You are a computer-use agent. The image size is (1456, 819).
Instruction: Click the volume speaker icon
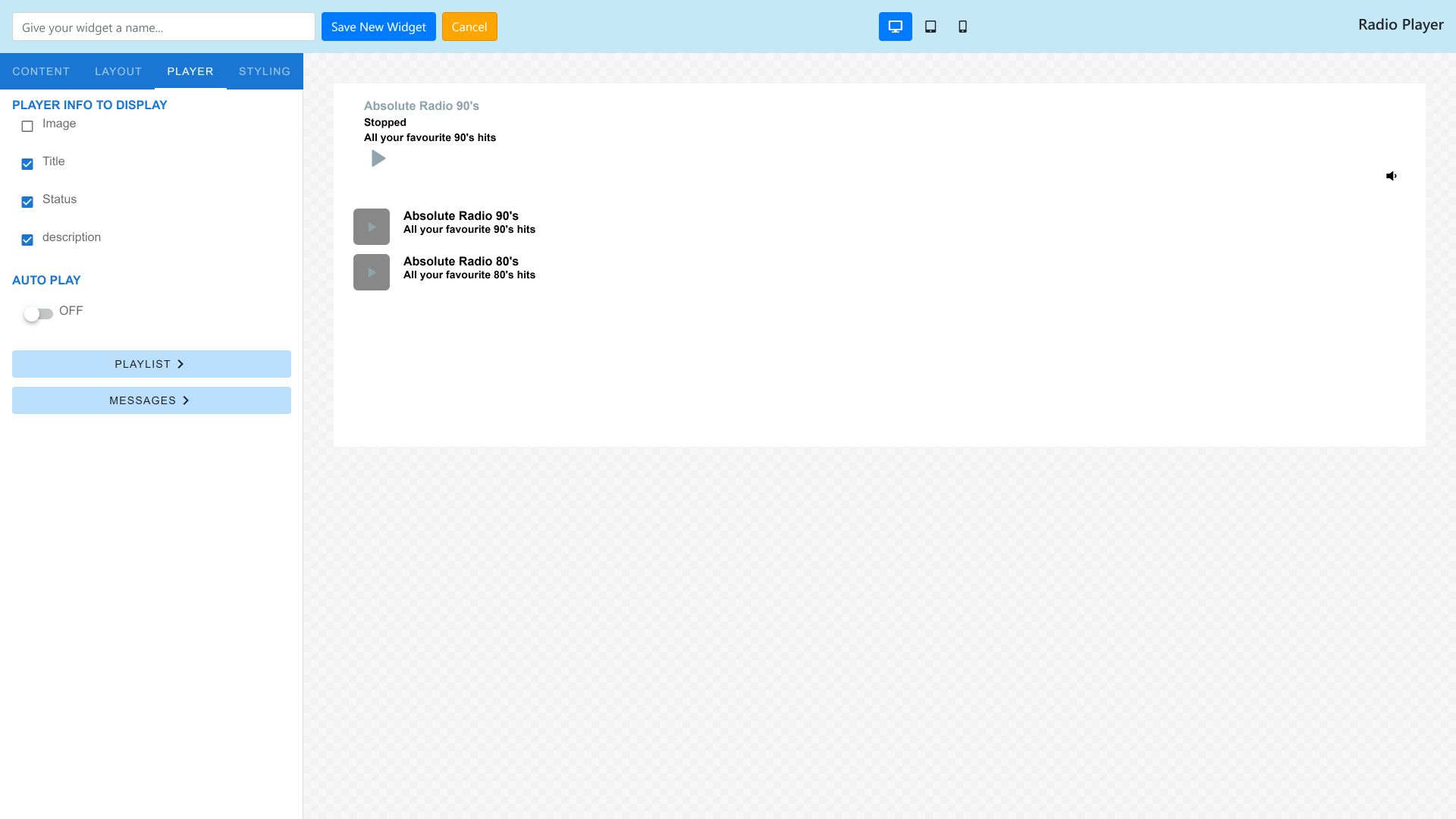point(1392,176)
